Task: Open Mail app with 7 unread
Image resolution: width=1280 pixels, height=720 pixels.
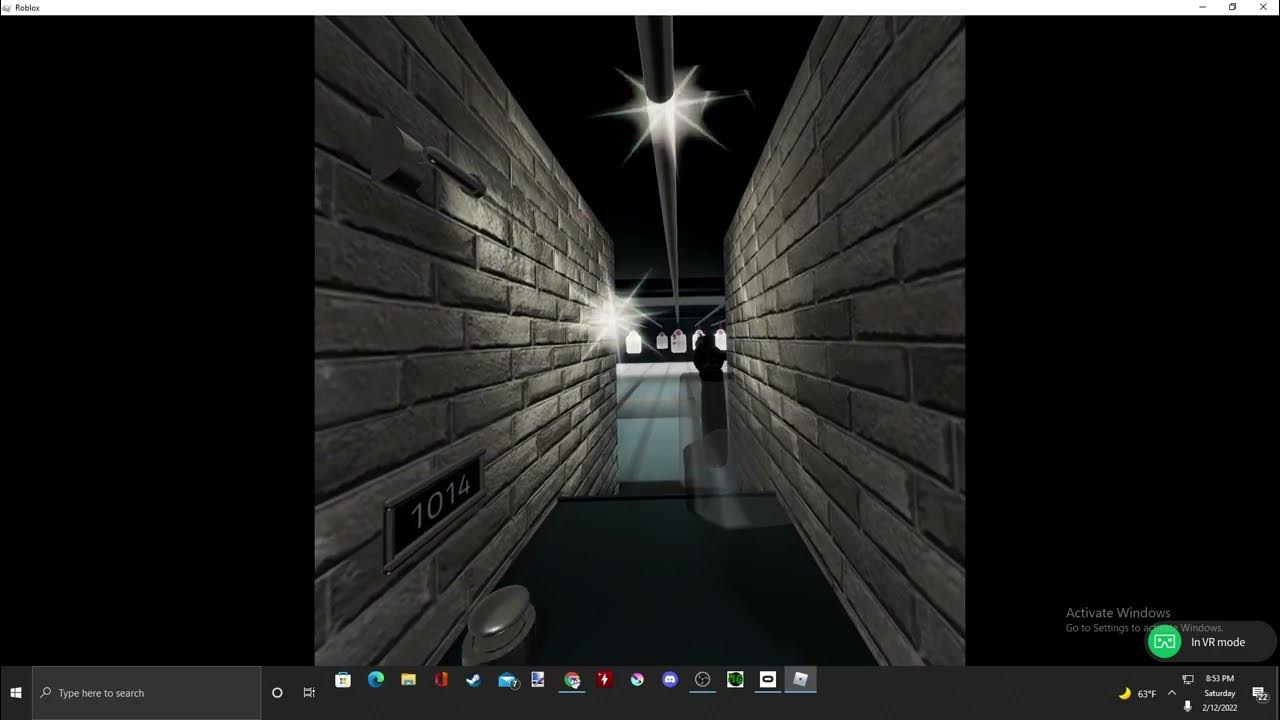Action: pos(507,680)
